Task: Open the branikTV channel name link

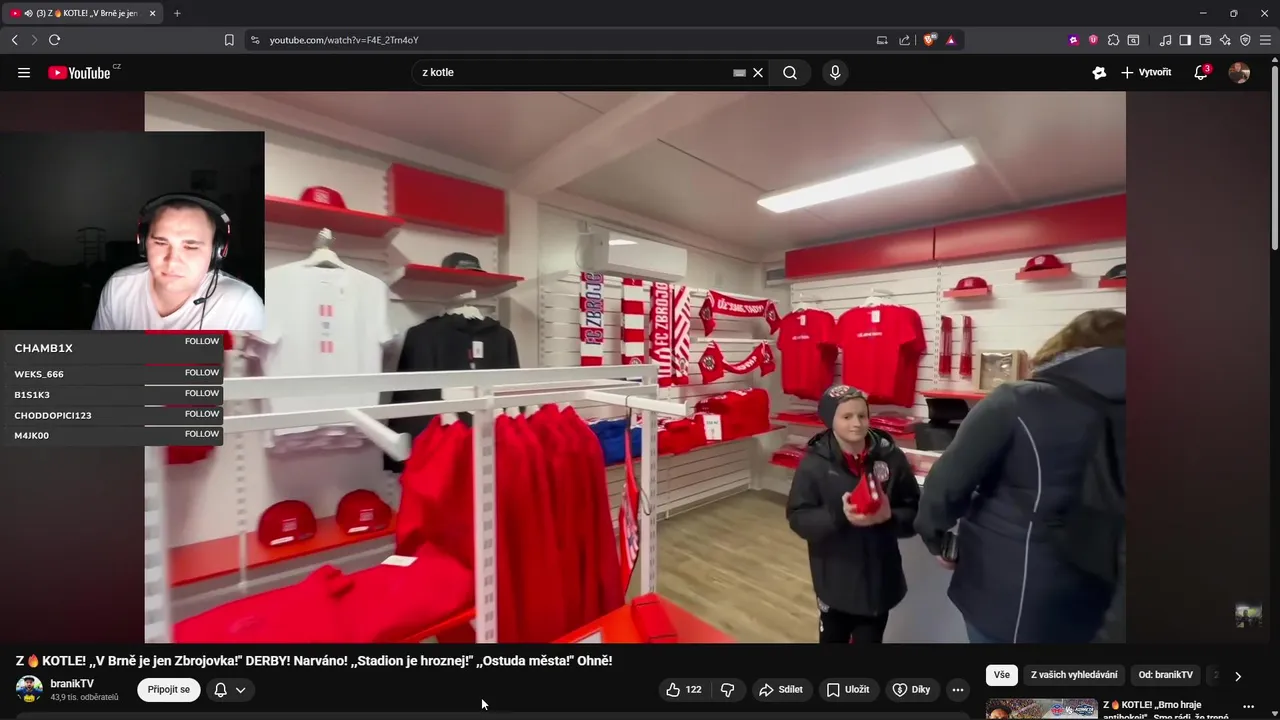Action: click(x=72, y=684)
